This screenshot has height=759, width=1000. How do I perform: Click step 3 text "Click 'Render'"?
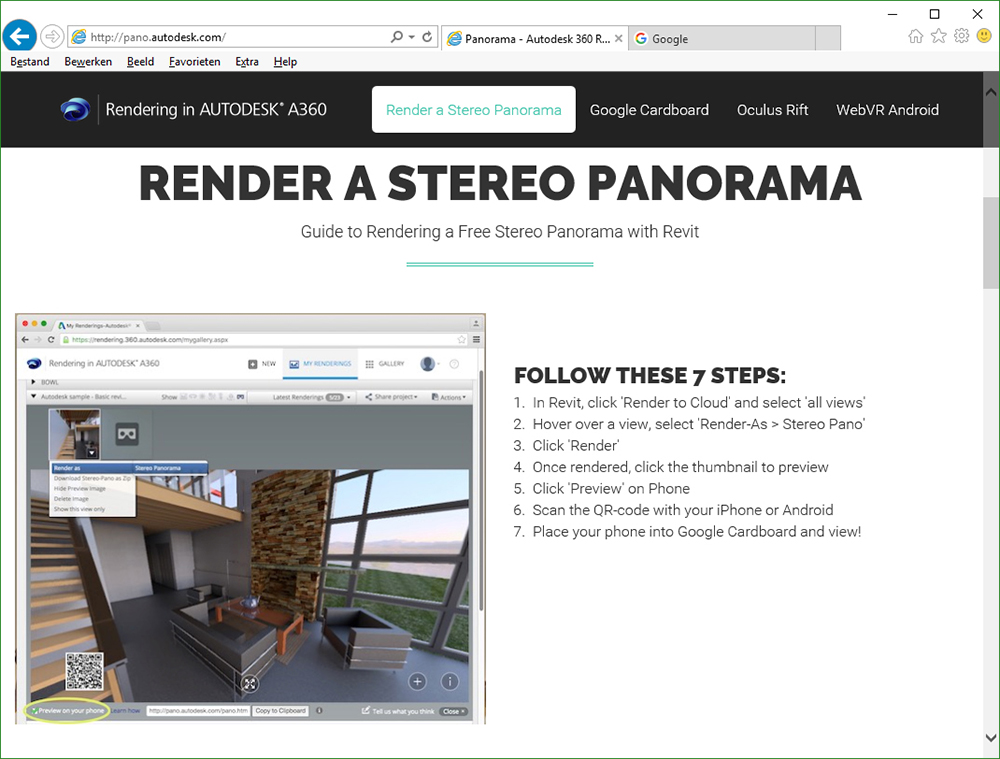pos(576,445)
